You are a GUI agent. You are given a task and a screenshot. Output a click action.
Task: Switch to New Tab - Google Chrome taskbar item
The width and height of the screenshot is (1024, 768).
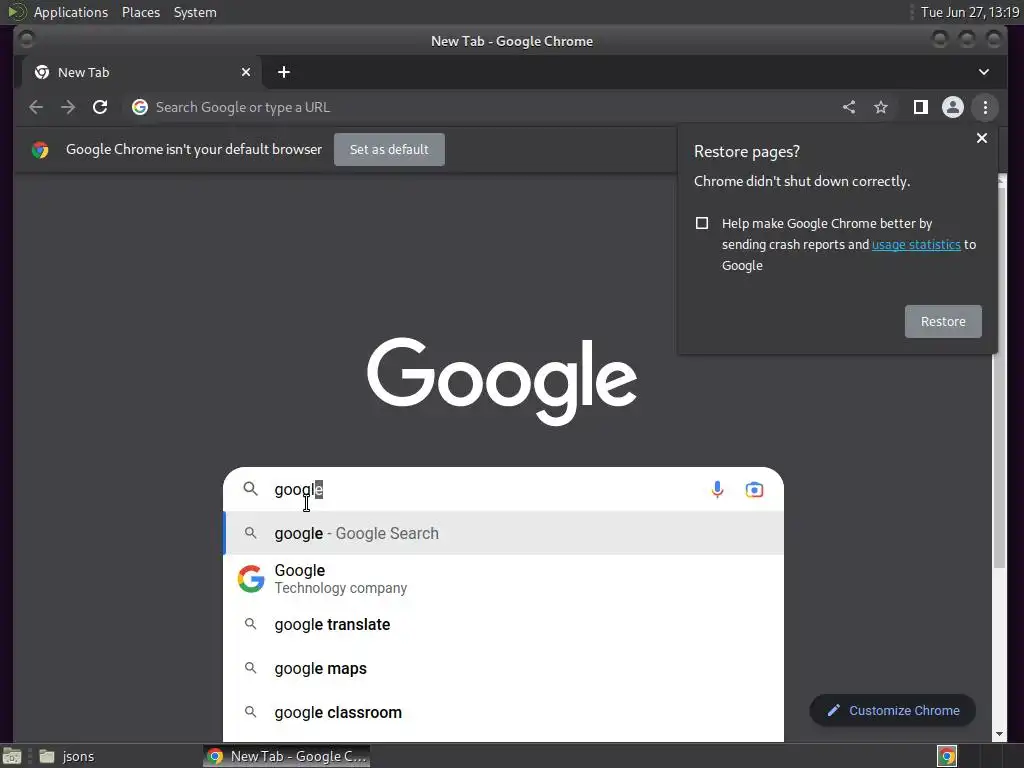tap(287, 756)
